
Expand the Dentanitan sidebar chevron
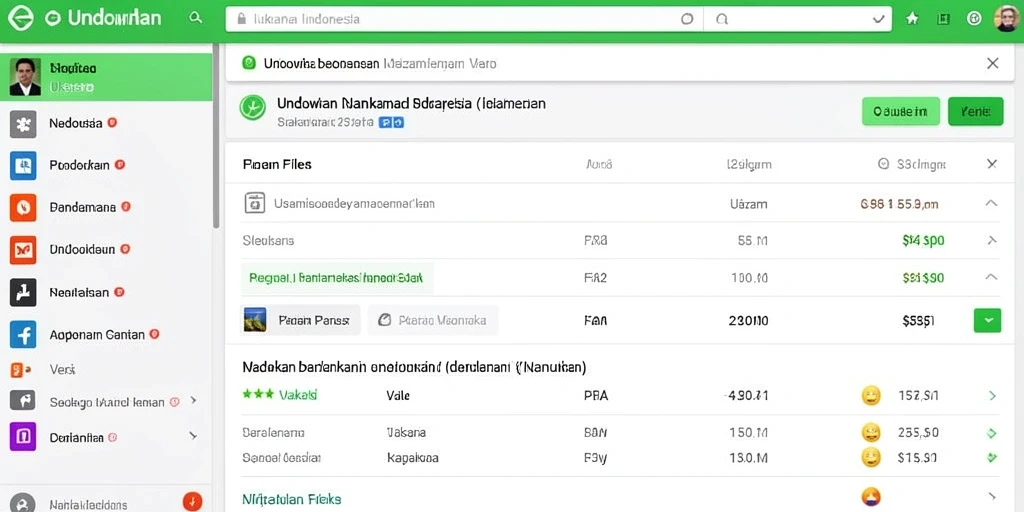pos(193,435)
